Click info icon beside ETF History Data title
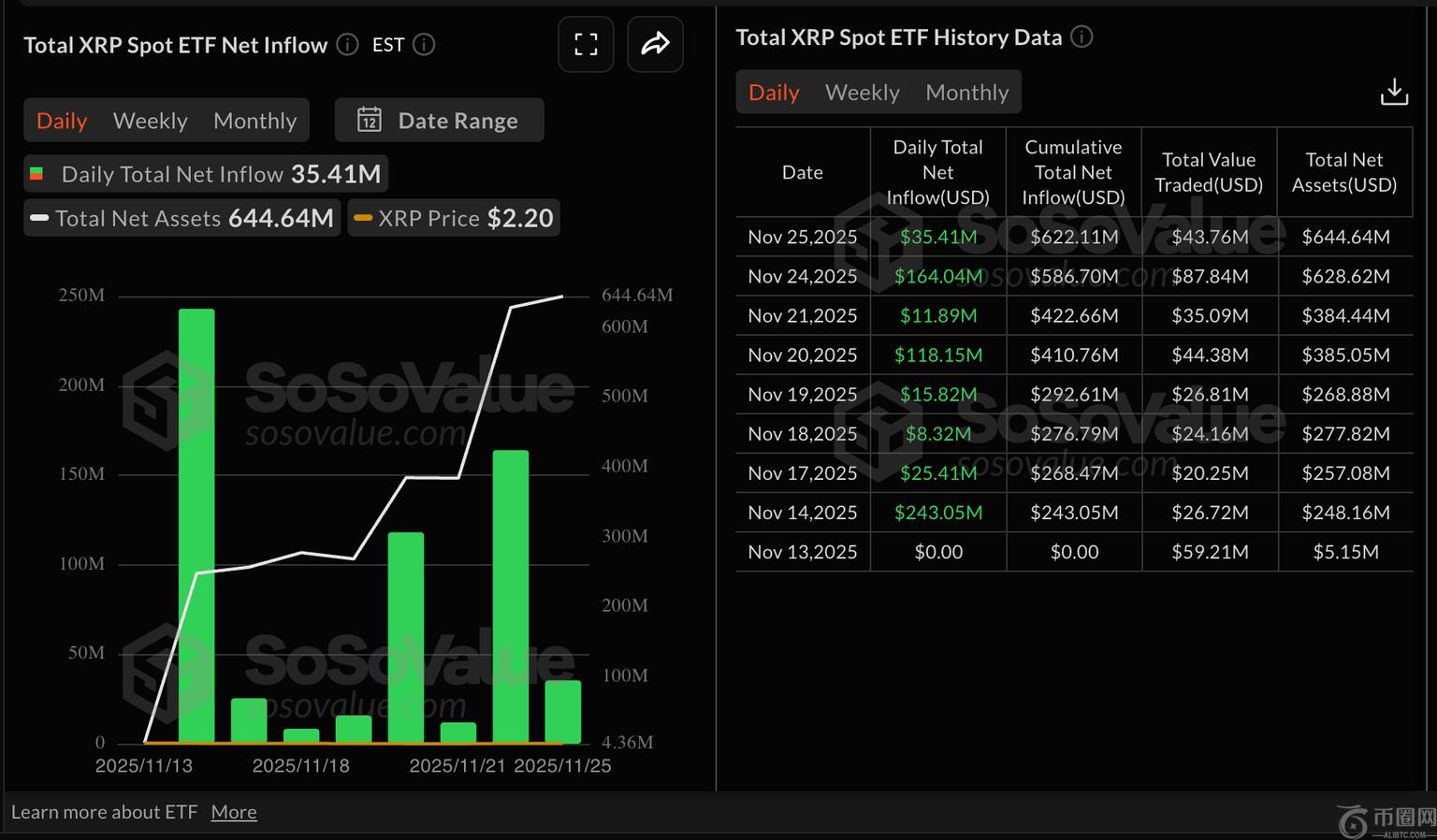Viewport: 1437px width, 840px height. tap(1081, 37)
